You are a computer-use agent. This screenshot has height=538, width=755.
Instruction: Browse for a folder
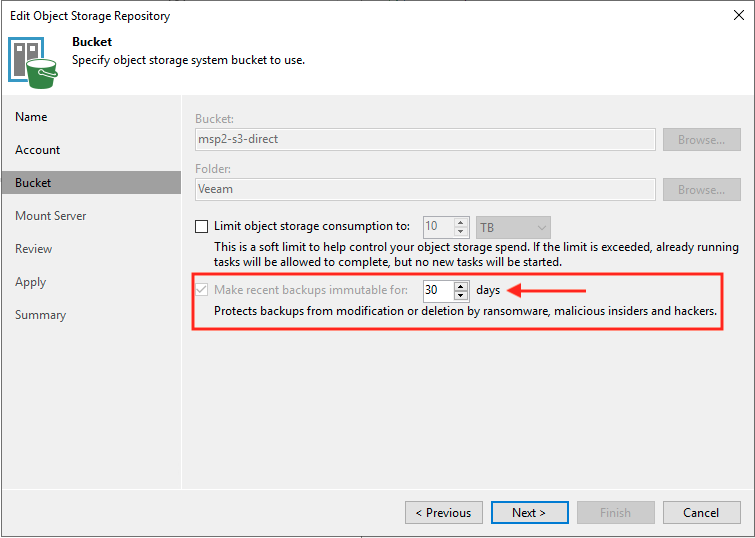702,190
